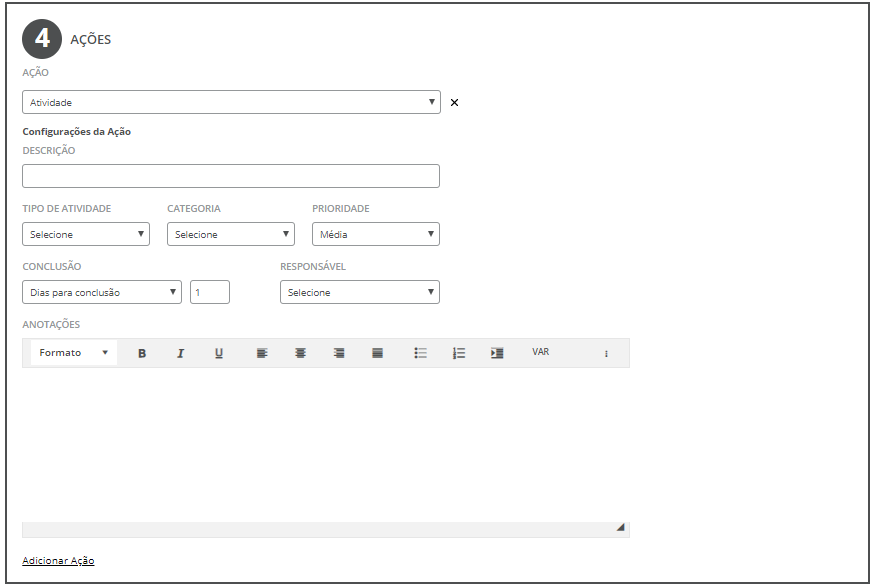Insert a numbered list

tap(459, 353)
